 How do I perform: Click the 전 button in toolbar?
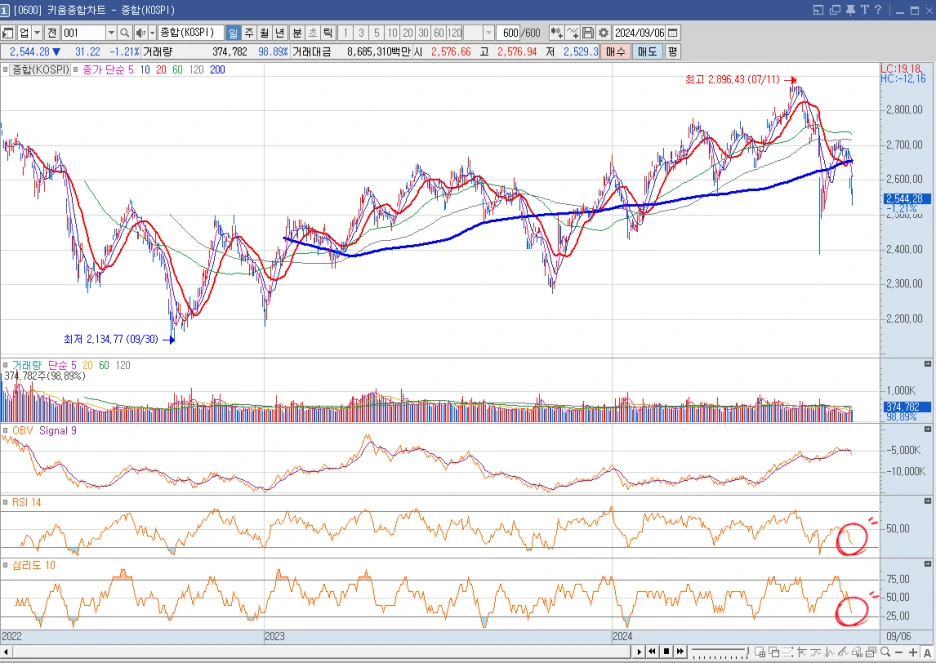point(52,33)
